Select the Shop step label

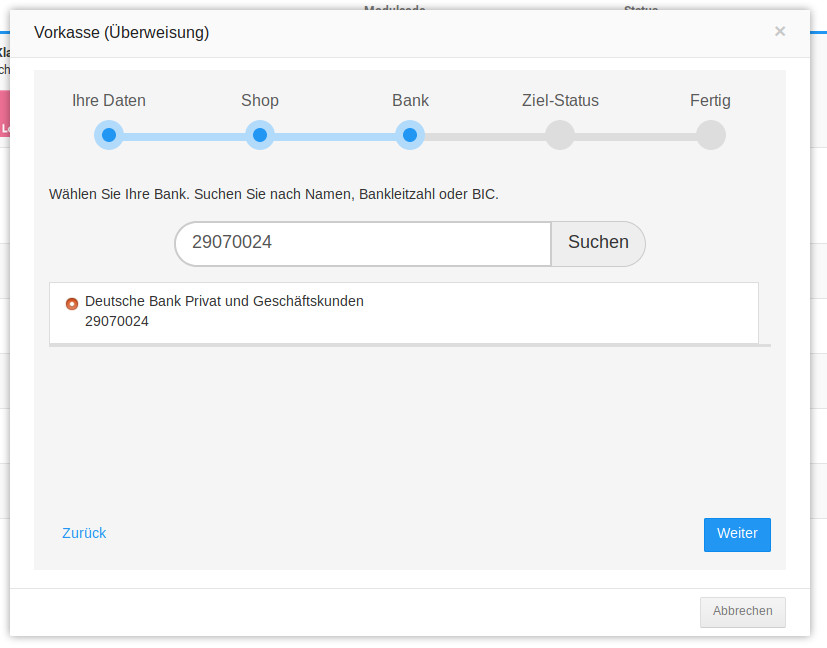tap(260, 101)
